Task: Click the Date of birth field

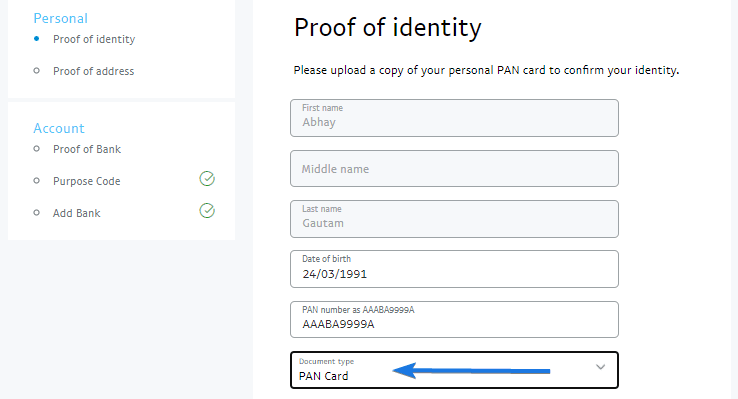Action: (x=454, y=269)
